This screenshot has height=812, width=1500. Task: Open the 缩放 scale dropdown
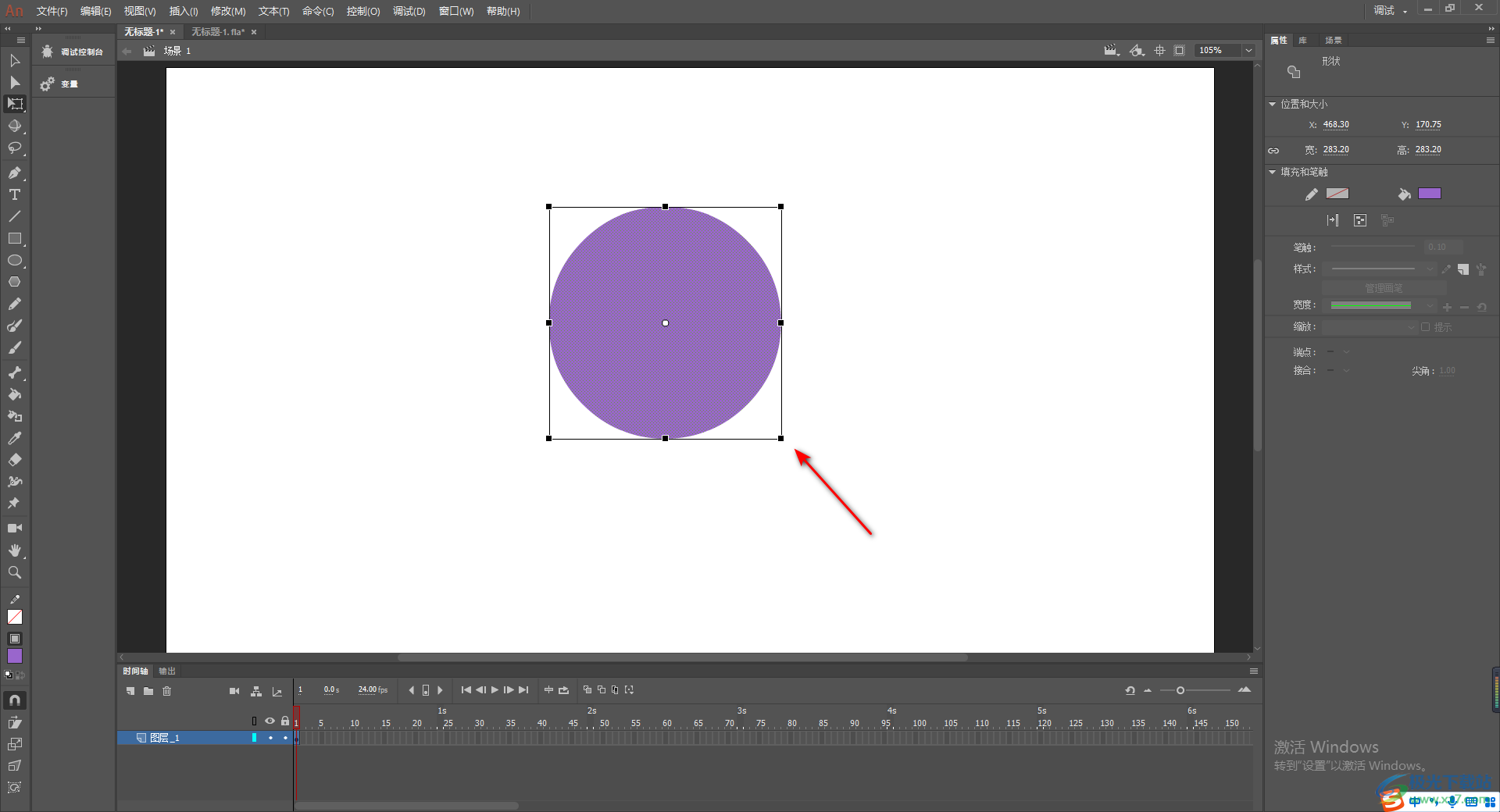coord(1370,327)
